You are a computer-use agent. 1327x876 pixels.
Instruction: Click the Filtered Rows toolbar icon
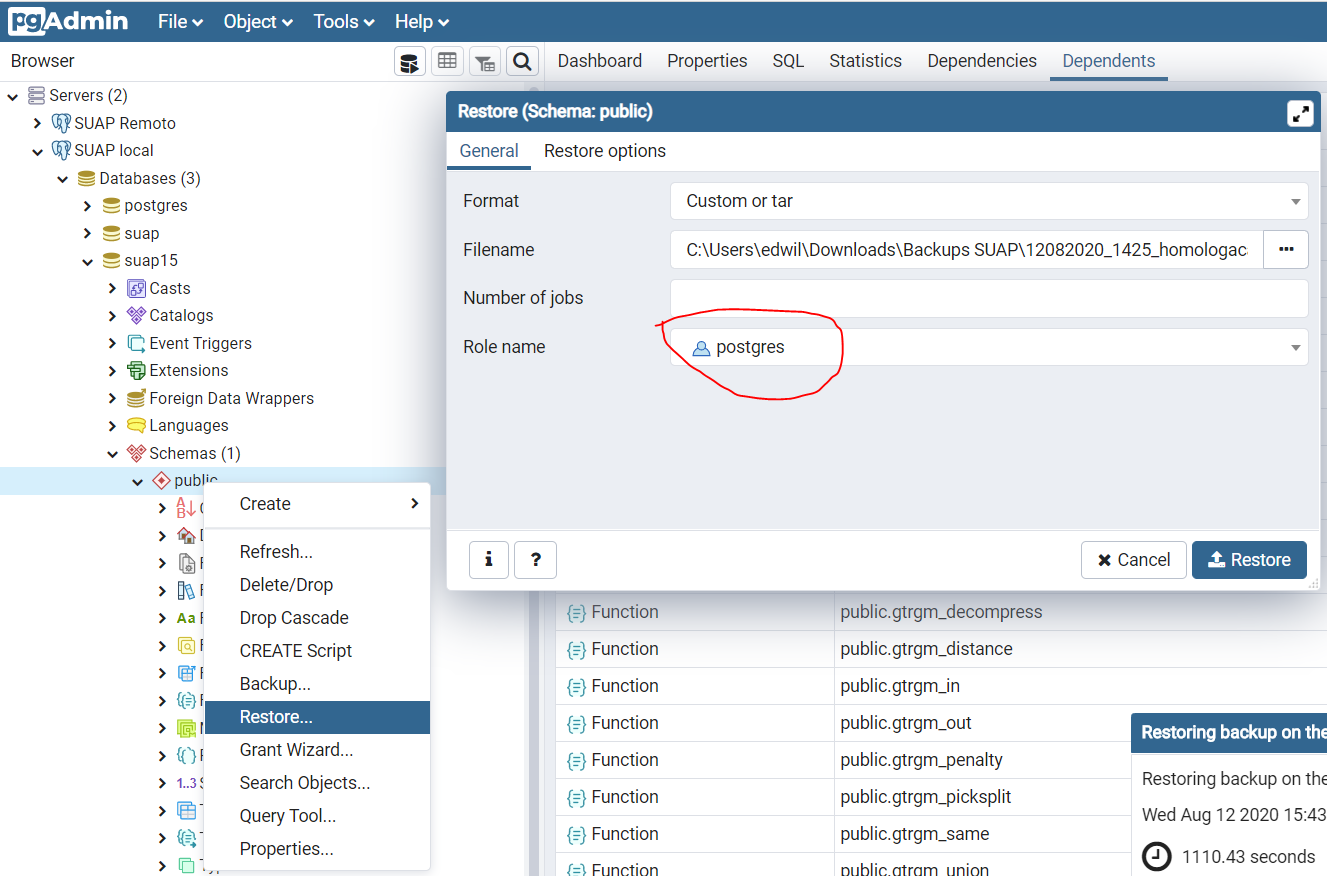[x=485, y=62]
